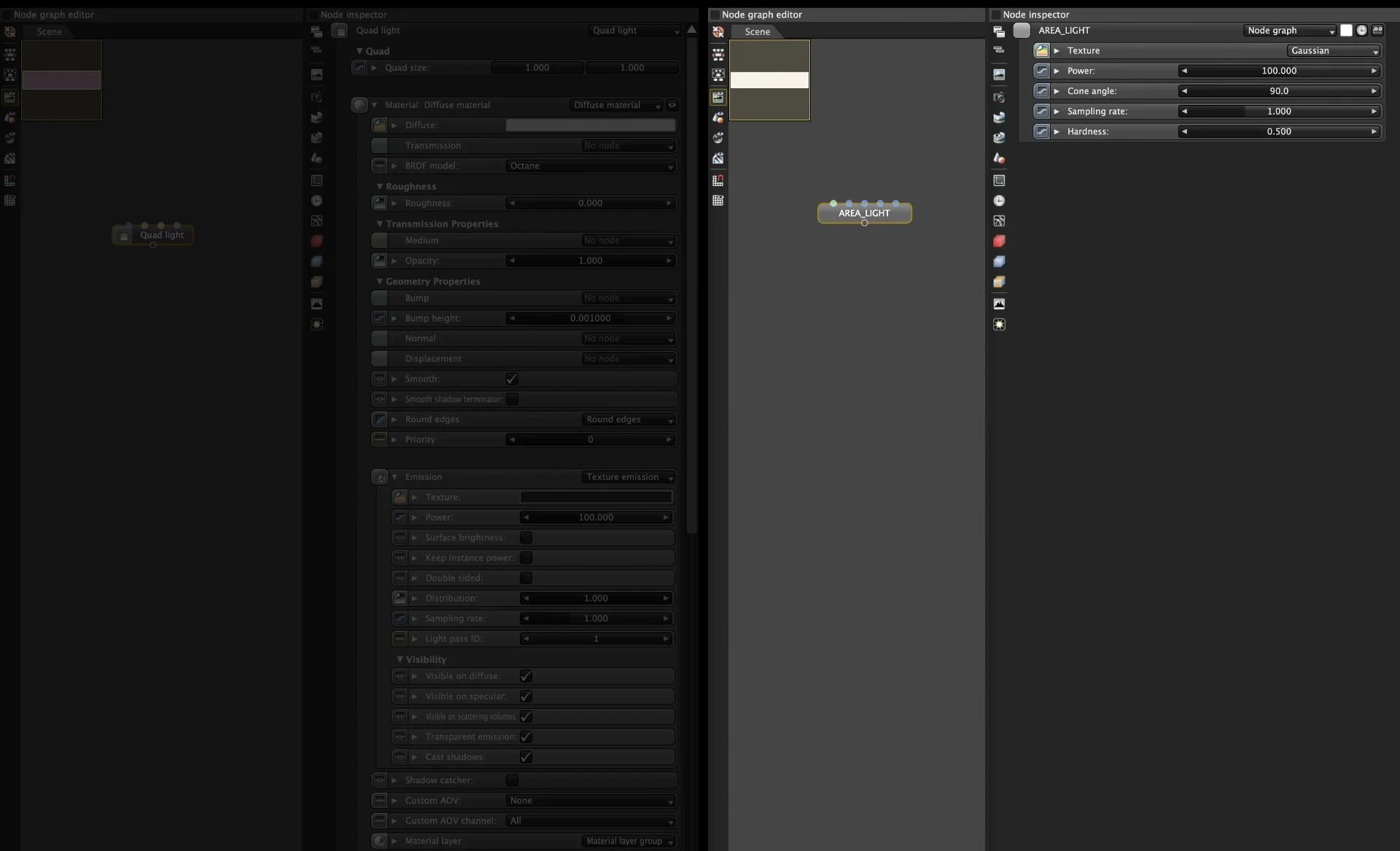Open the Texture emission dropdown
The height and width of the screenshot is (851, 1400).
pos(629,477)
